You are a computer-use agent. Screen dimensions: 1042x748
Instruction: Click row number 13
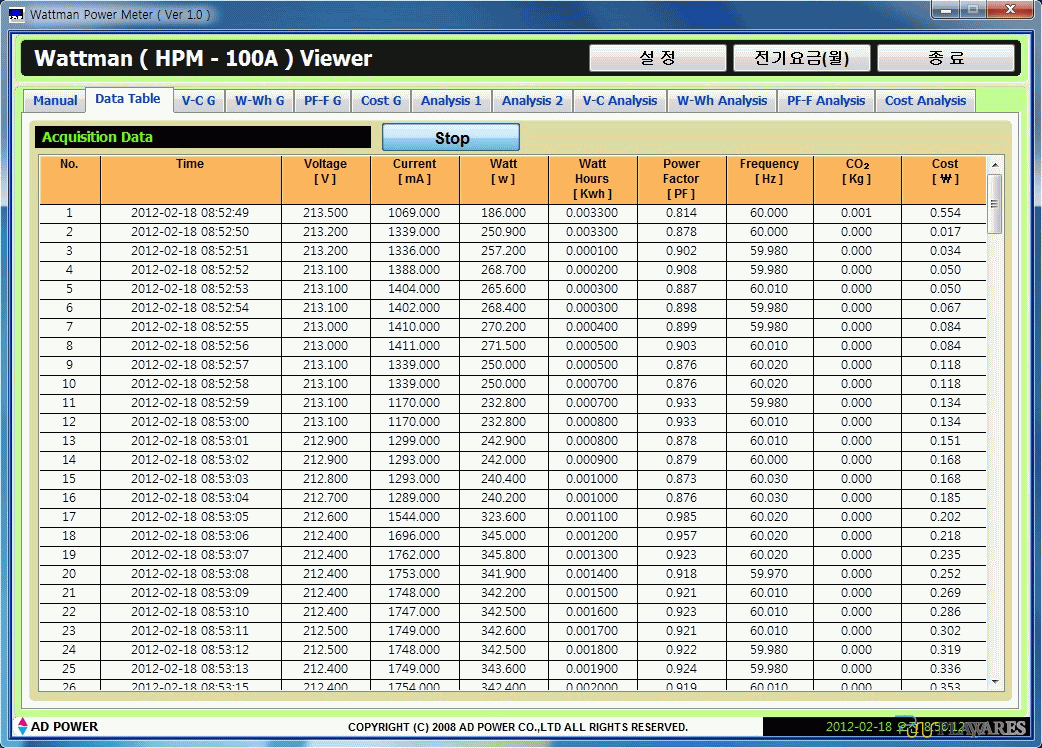(x=70, y=441)
